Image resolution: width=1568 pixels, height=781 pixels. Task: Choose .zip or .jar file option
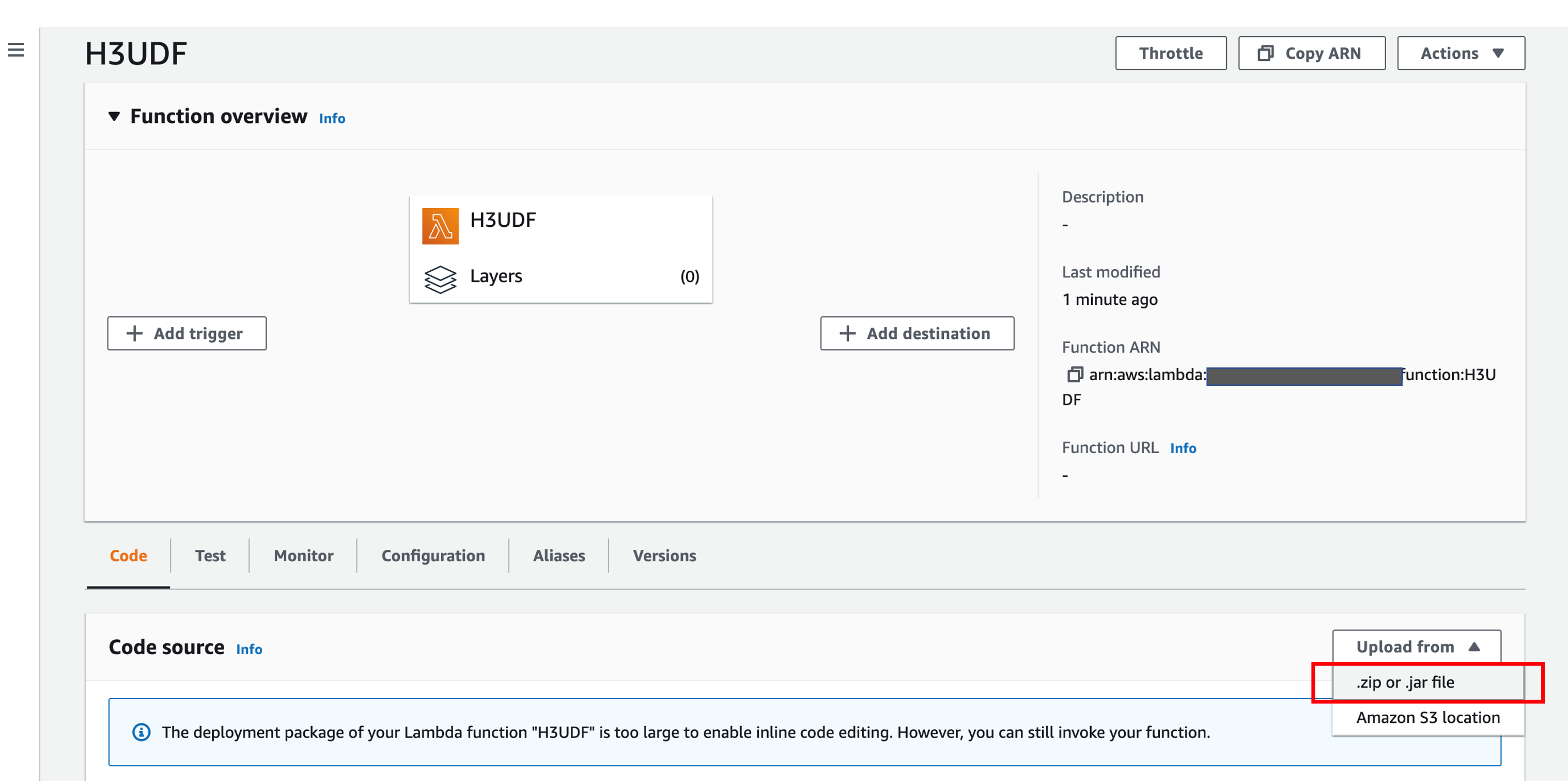click(x=1405, y=682)
